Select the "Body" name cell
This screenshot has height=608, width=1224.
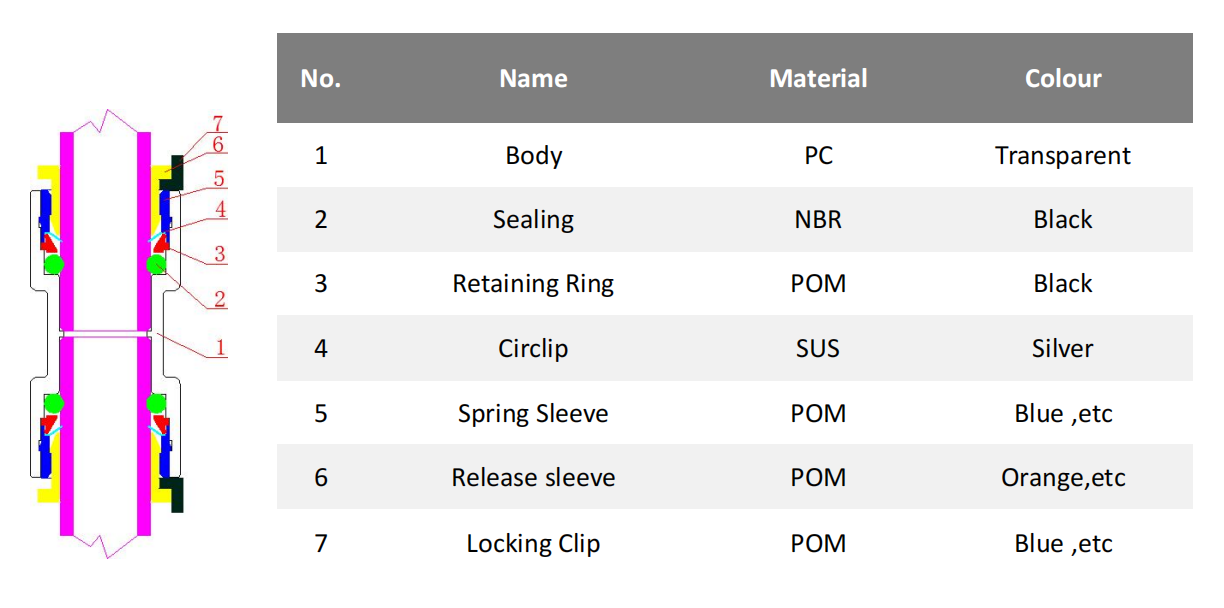click(533, 156)
